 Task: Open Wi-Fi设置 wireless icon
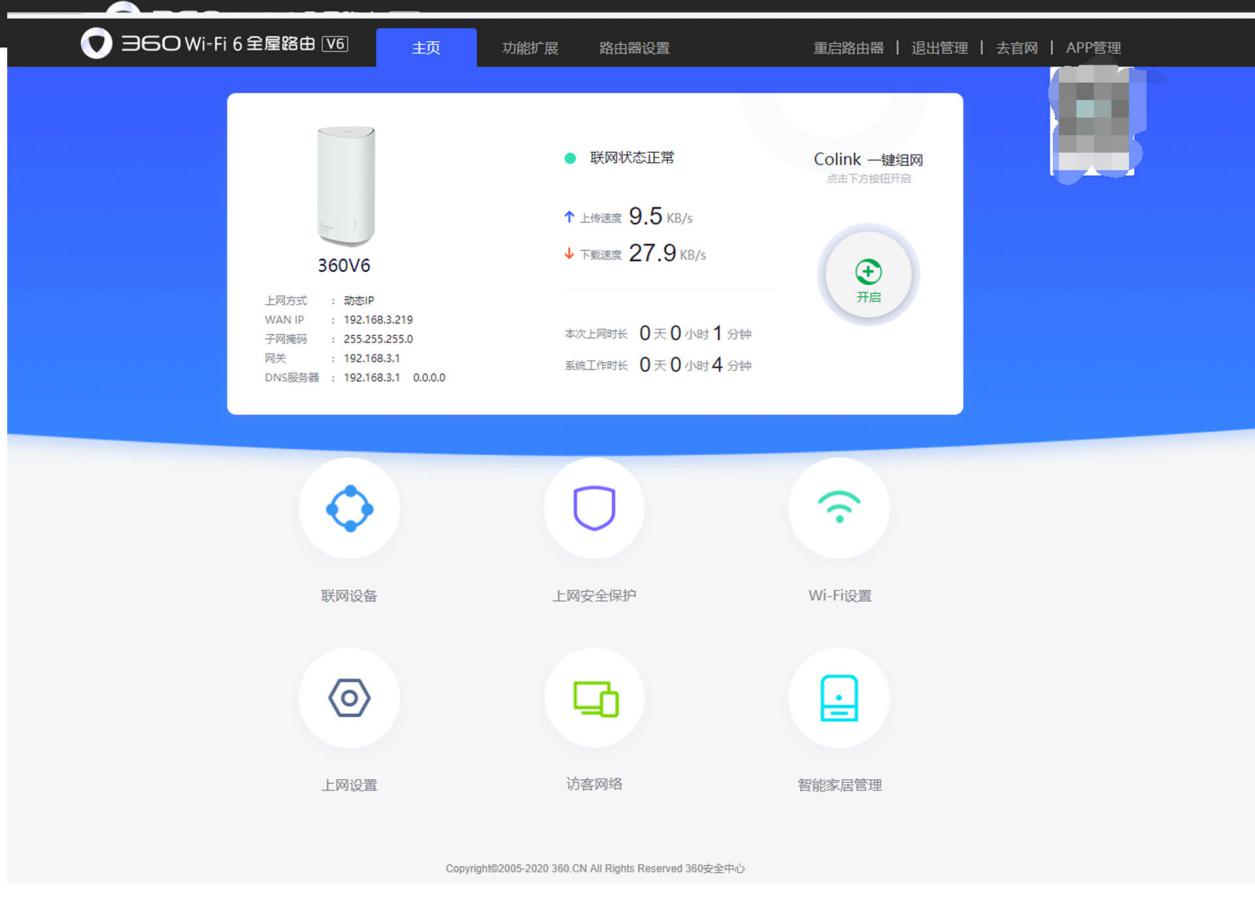click(x=839, y=508)
